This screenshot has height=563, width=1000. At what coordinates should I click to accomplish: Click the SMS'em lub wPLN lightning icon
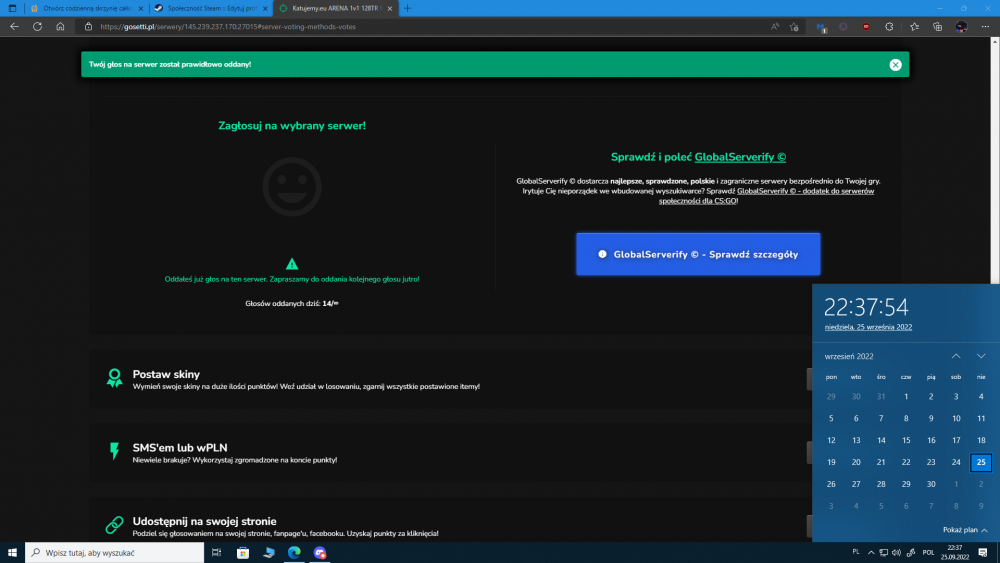point(114,451)
